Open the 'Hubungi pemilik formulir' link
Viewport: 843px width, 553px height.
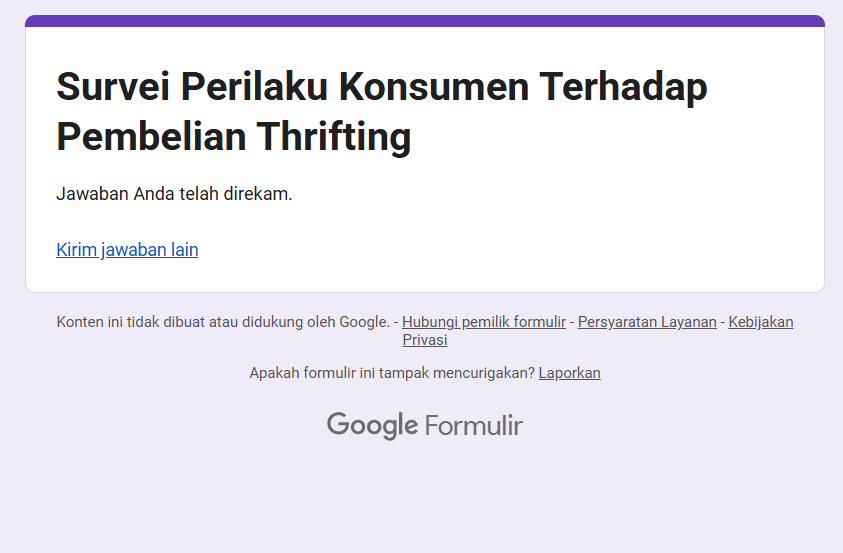[484, 322]
